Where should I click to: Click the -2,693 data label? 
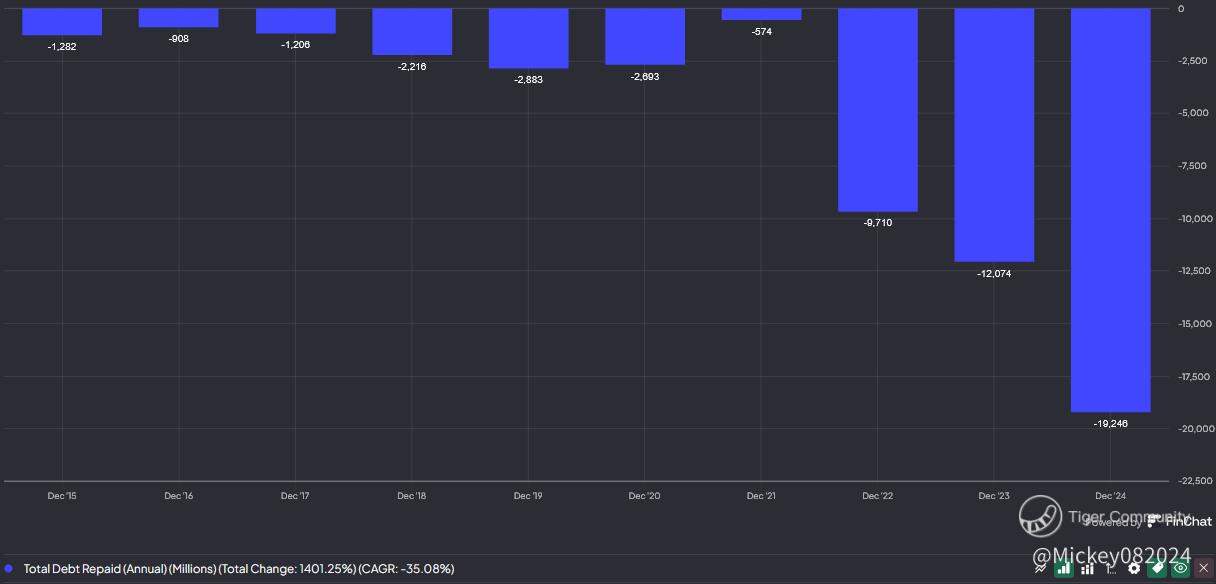[x=644, y=77]
